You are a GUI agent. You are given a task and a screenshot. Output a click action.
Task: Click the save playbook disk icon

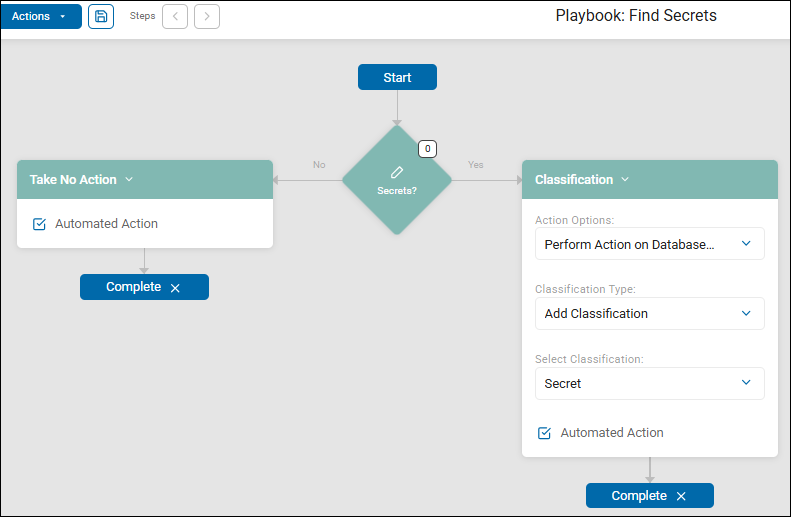point(101,16)
